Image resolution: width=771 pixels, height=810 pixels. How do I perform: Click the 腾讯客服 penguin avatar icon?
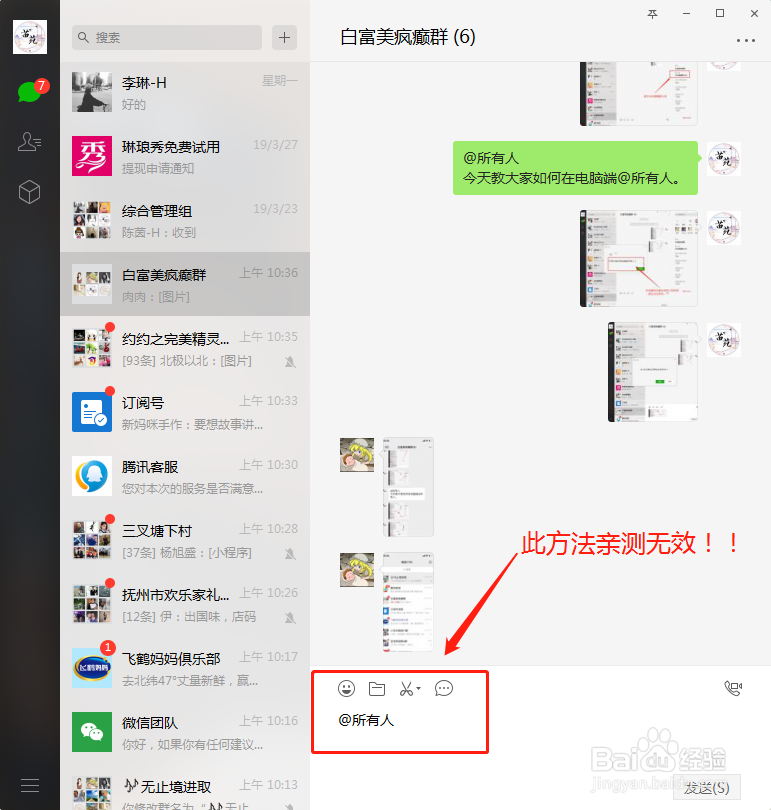click(x=92, y=476)
